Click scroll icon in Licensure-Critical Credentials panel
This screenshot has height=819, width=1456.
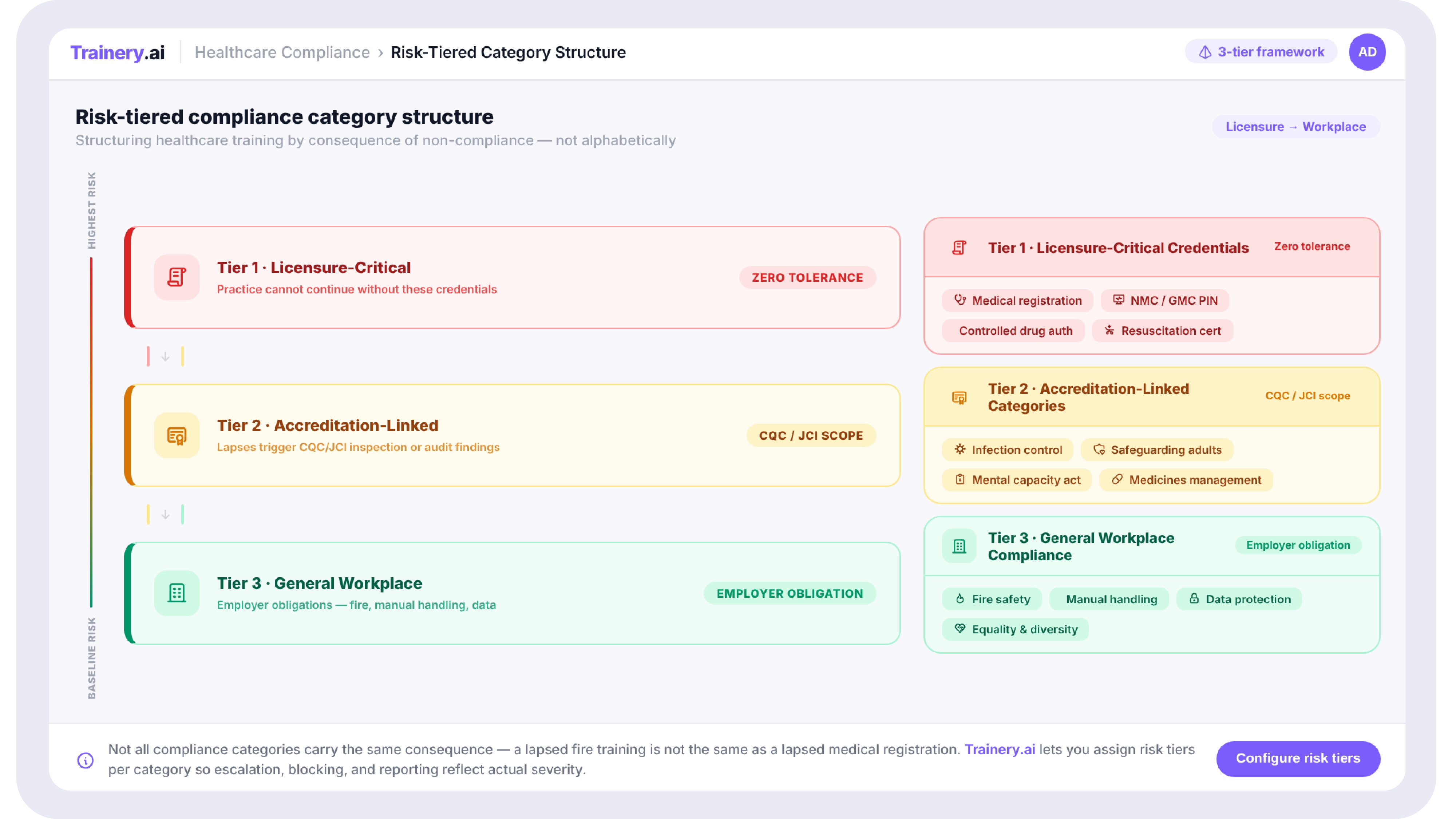[959, 248]
